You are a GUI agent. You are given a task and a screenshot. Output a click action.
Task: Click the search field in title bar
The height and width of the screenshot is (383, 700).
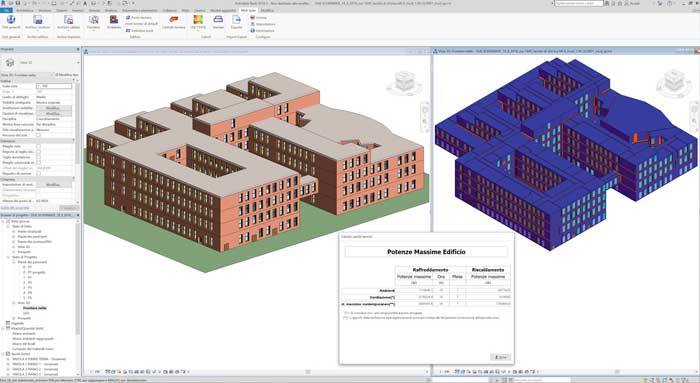point(579,3)
